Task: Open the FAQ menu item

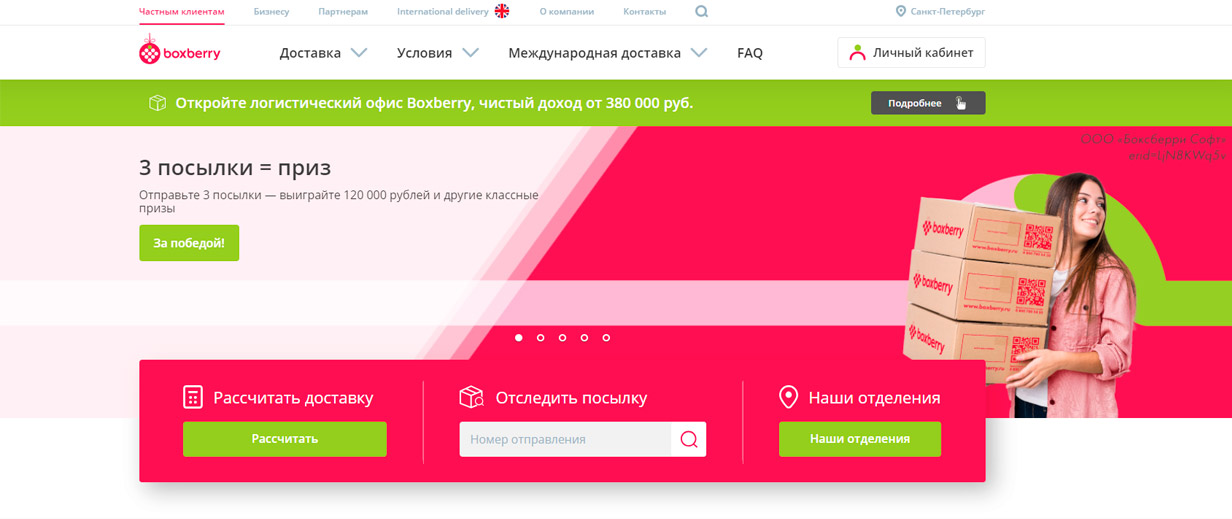Action: click(x=749, y=53)
